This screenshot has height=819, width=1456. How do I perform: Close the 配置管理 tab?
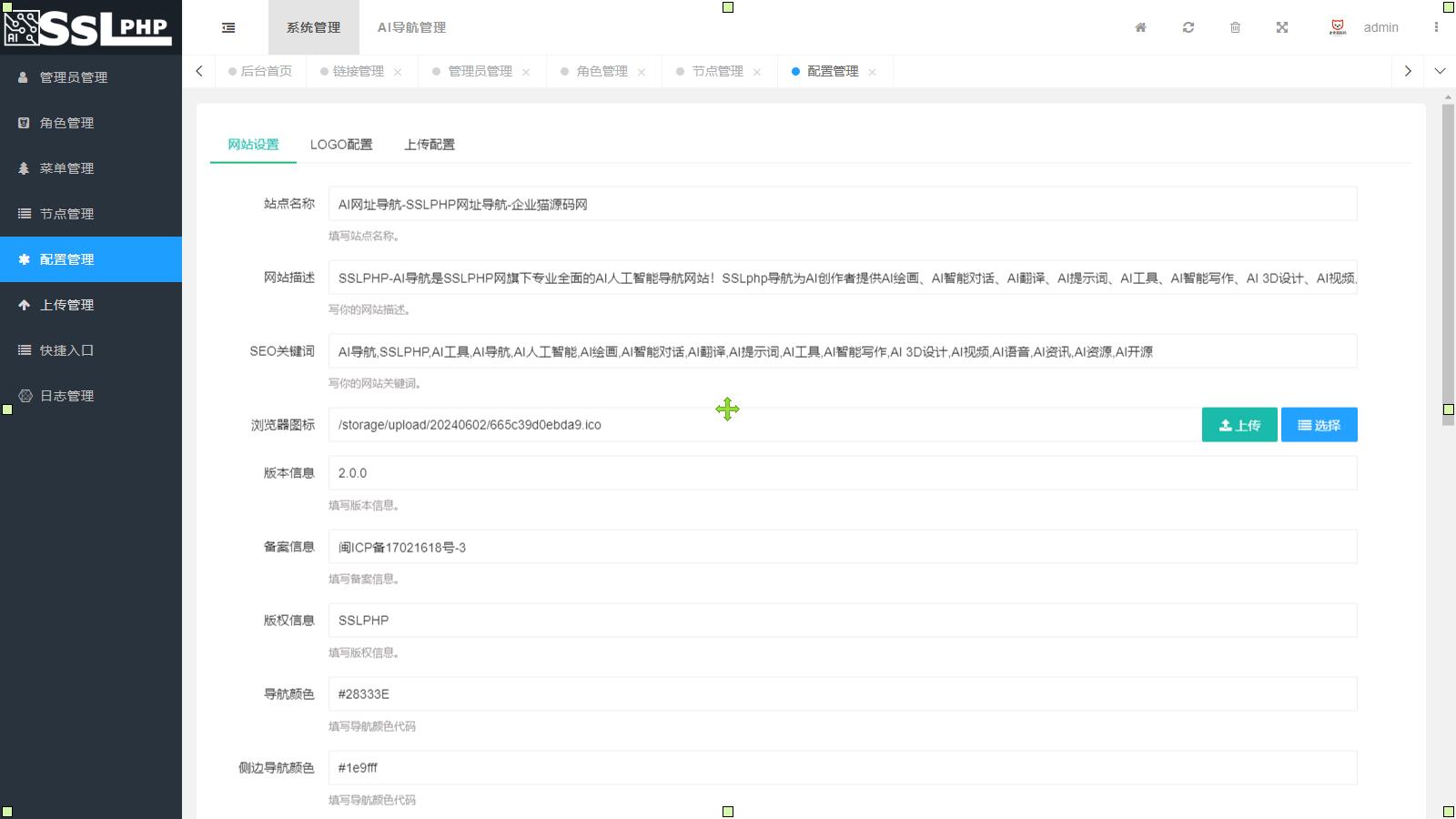tap(872, 72)
